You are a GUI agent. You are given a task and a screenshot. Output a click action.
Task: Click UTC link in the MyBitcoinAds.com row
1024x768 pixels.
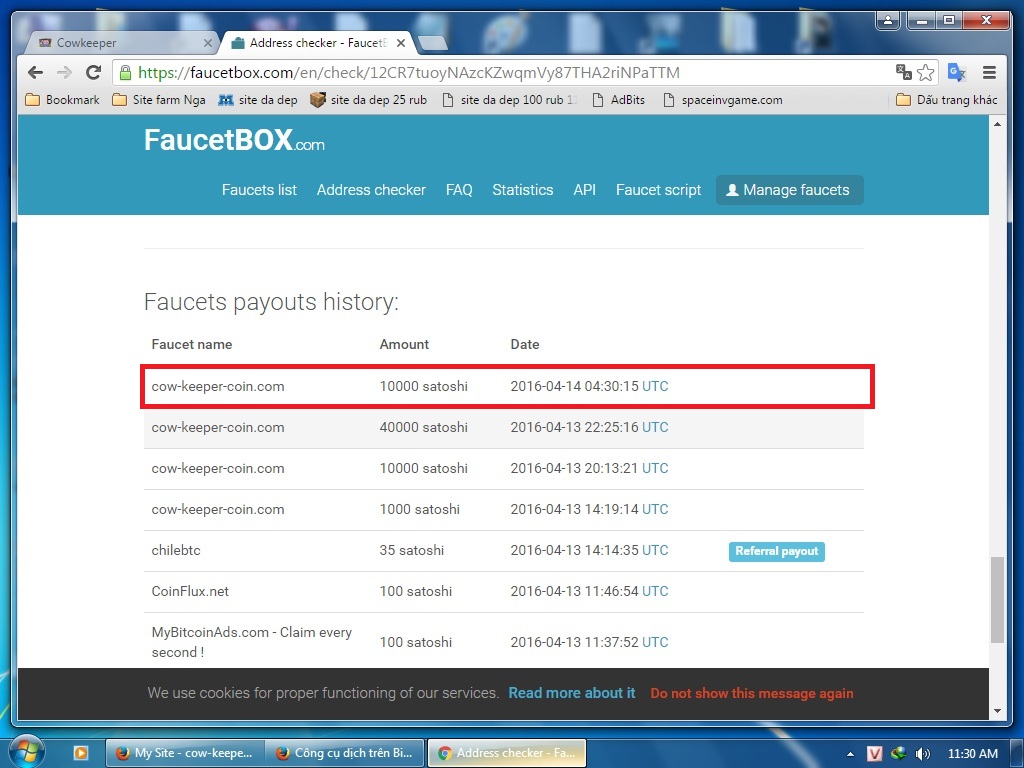[655, 642]
